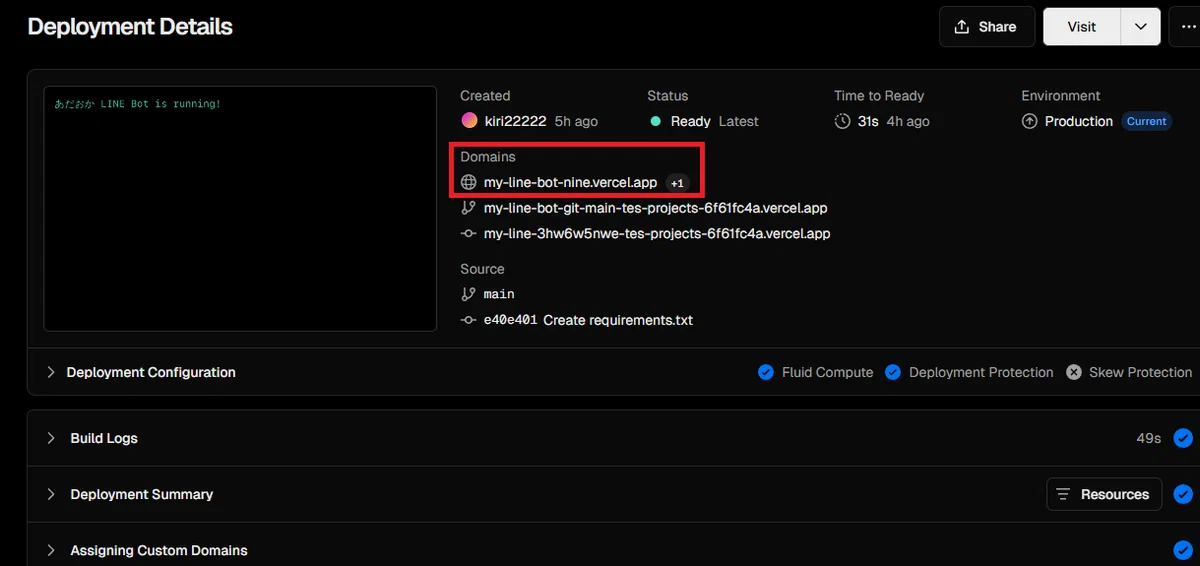Open the three-dot more options menu
The width and height of the screenshot is (1200, 566).
[x=1185, y=27]
